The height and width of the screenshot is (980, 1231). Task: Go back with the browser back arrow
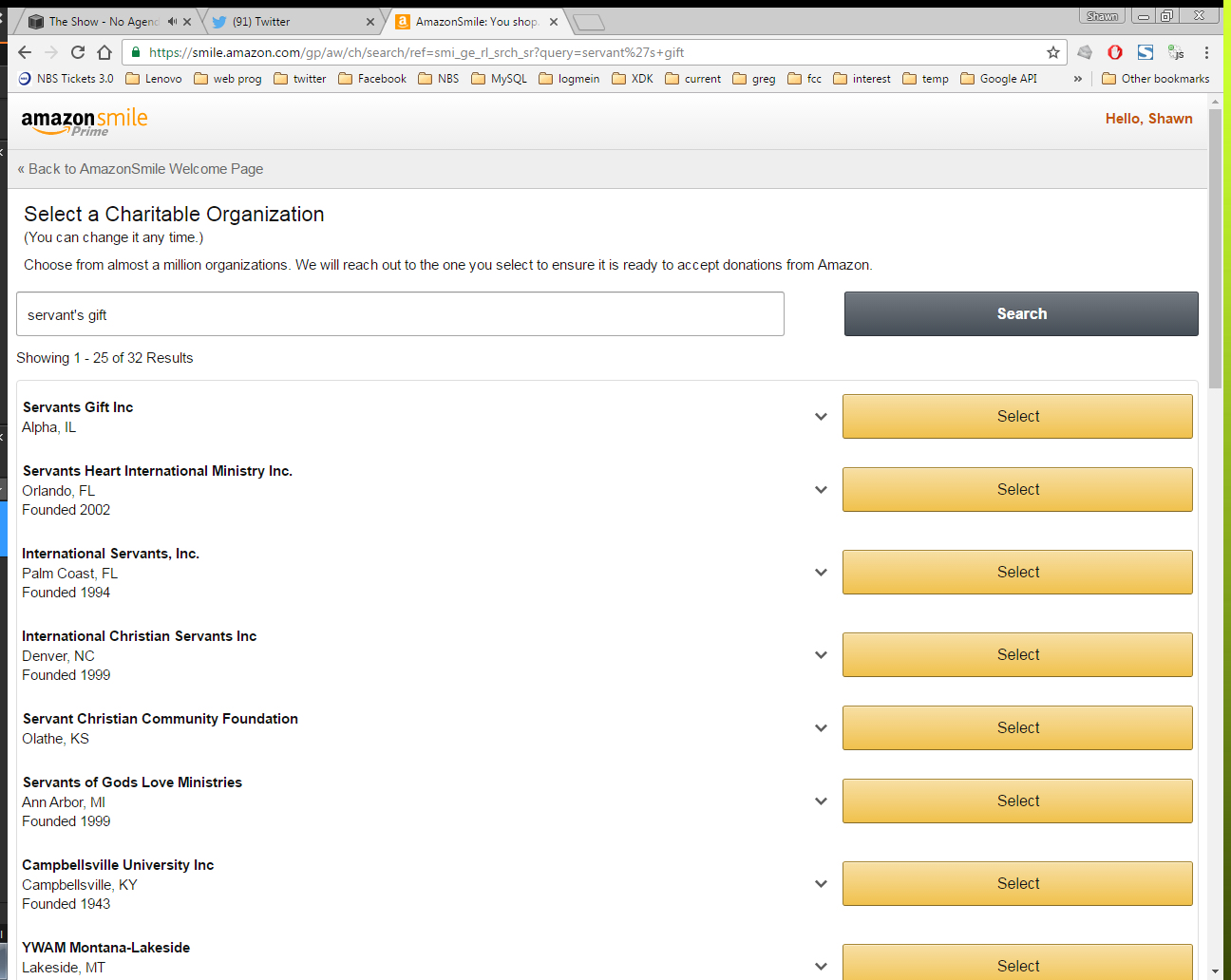[x=25, y=52]
